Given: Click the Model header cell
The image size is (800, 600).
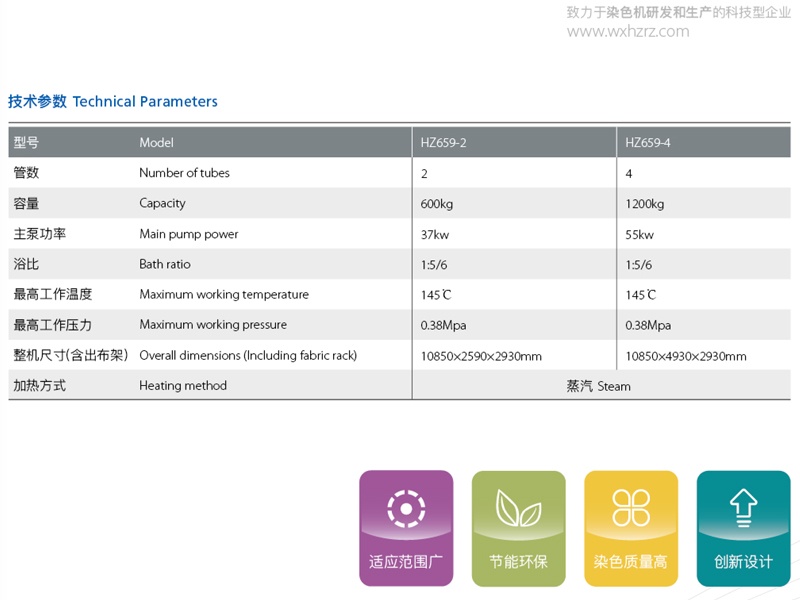Looking at the screenshot, I should click(156, 143).
